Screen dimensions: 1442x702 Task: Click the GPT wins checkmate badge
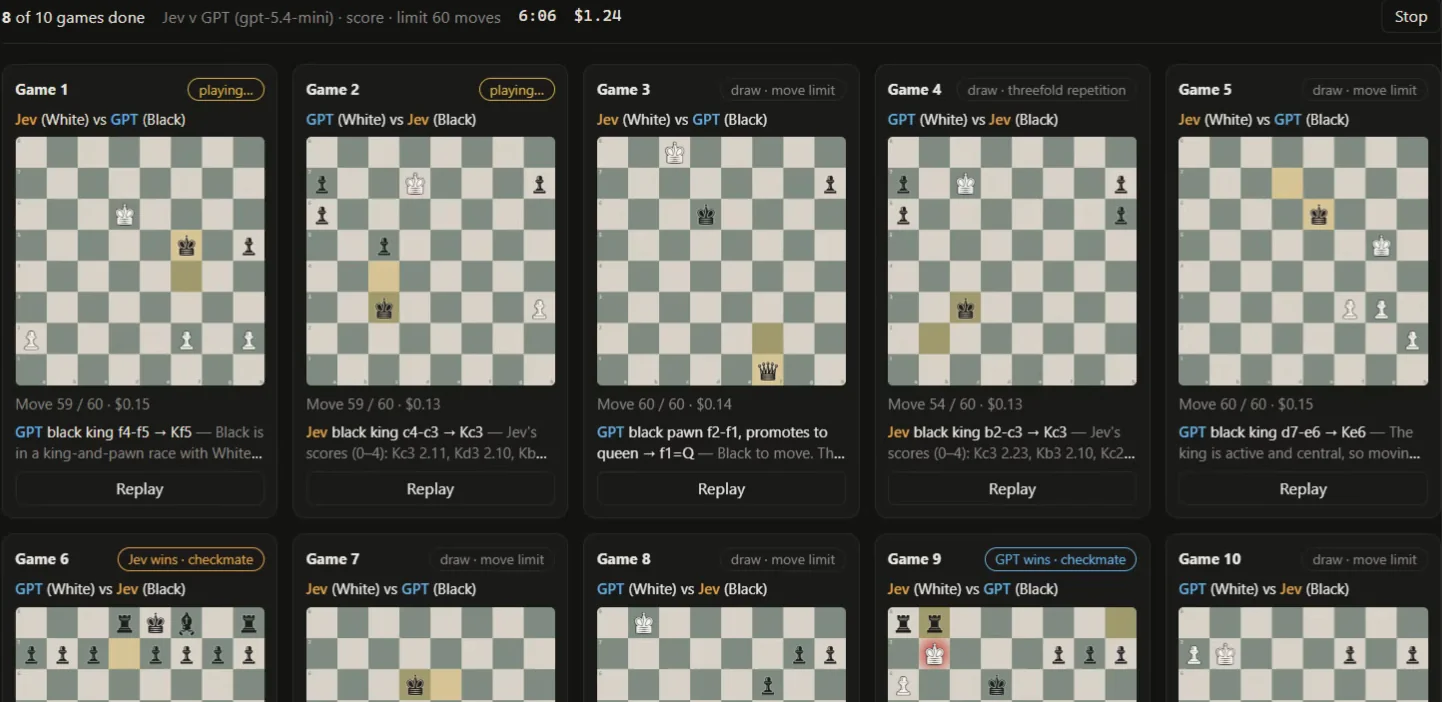coord(1061,560)
